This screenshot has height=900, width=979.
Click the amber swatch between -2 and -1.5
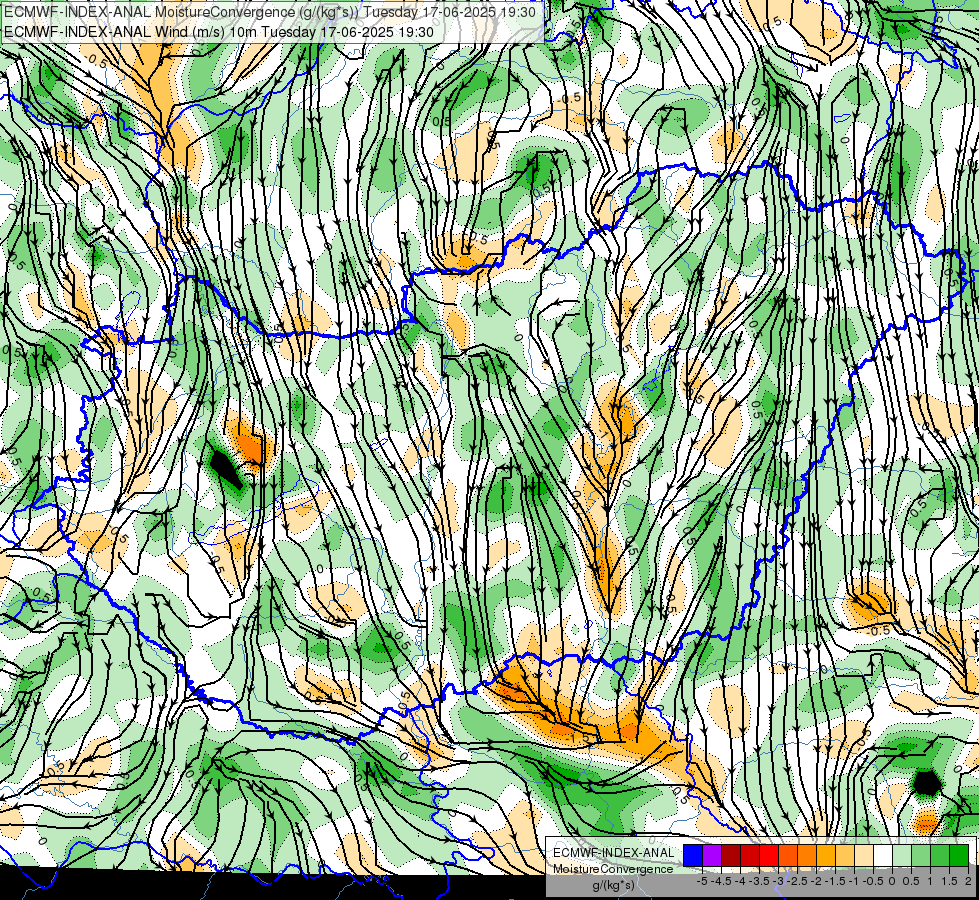click(x=826, y=856)
